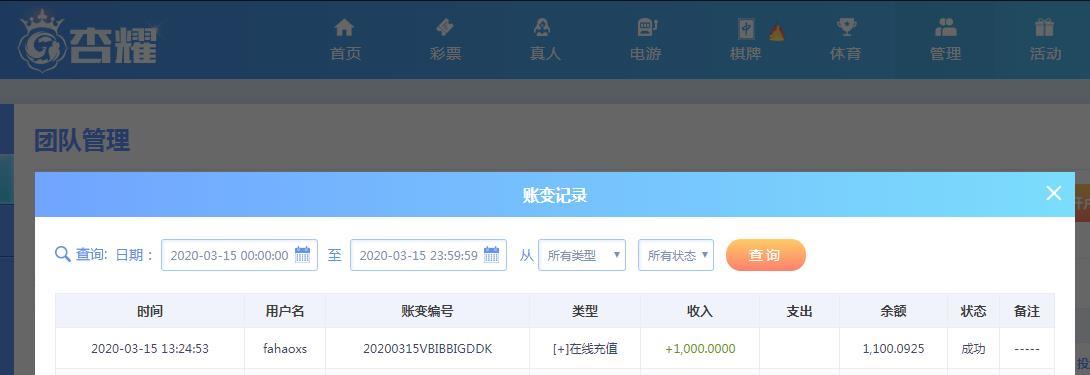Image resolution: width=1090 pixels, height=375 pixels.
Task: Click the 支出 column header
Action: 799,311
